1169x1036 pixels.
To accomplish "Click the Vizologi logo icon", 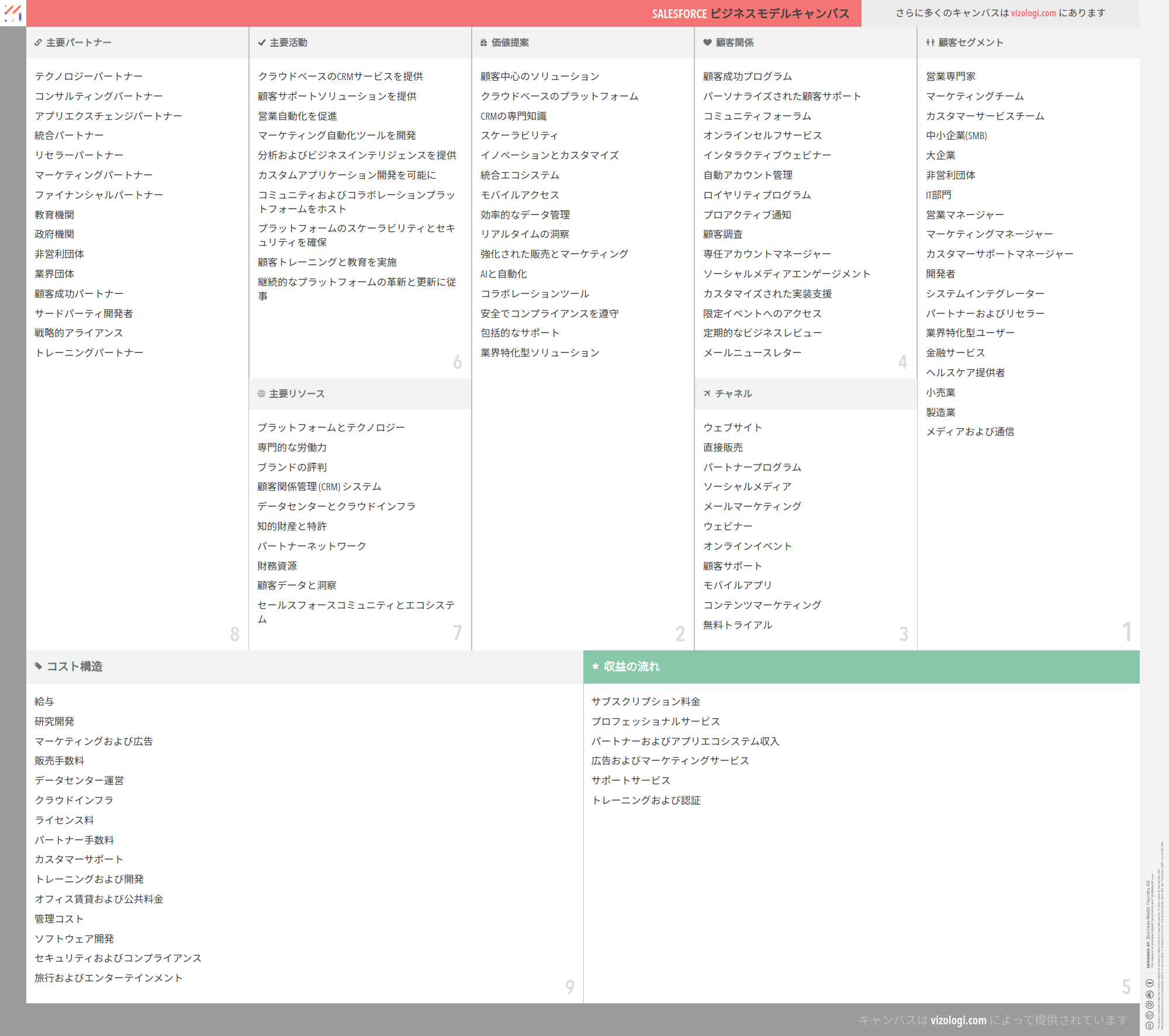I will (13, 13).
